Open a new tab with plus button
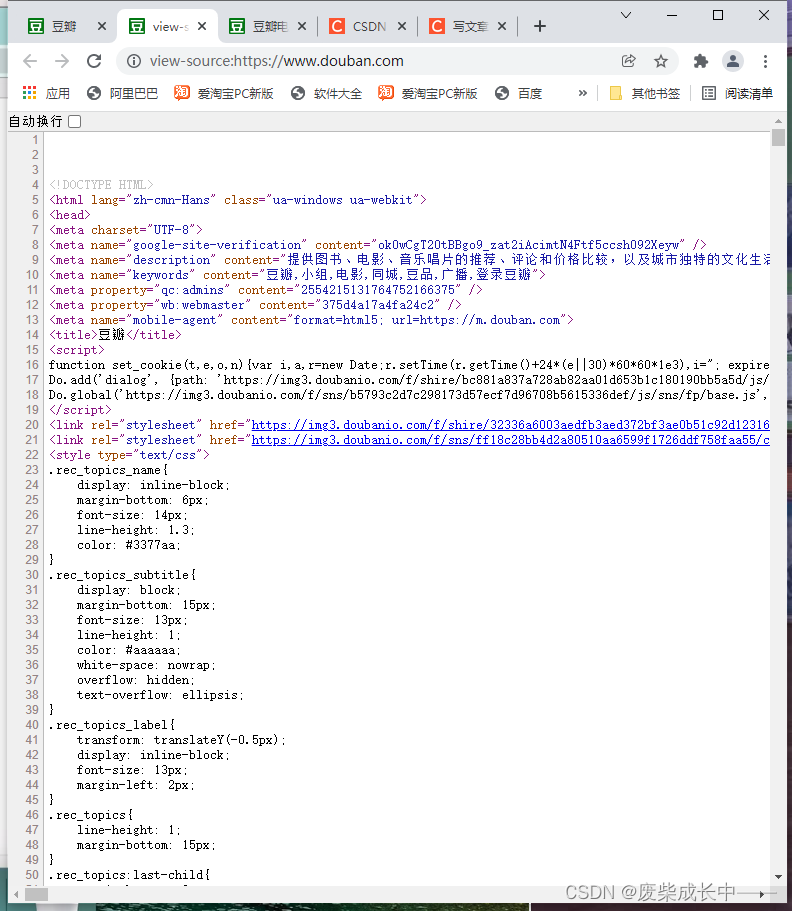Screen dimensions: 792x911 point(540,26)
